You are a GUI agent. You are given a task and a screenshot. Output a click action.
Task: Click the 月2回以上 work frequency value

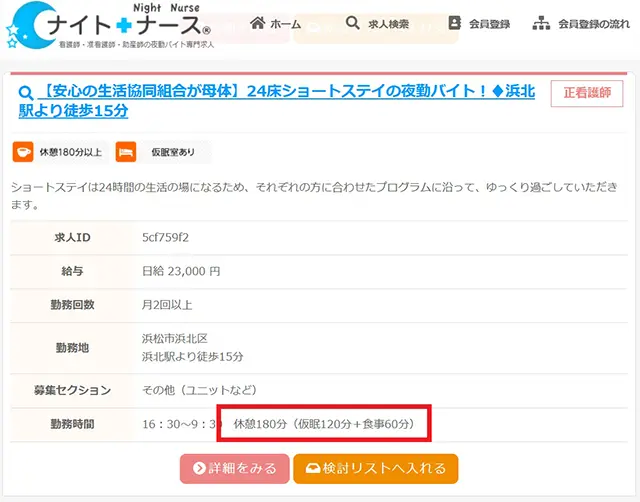167,304
